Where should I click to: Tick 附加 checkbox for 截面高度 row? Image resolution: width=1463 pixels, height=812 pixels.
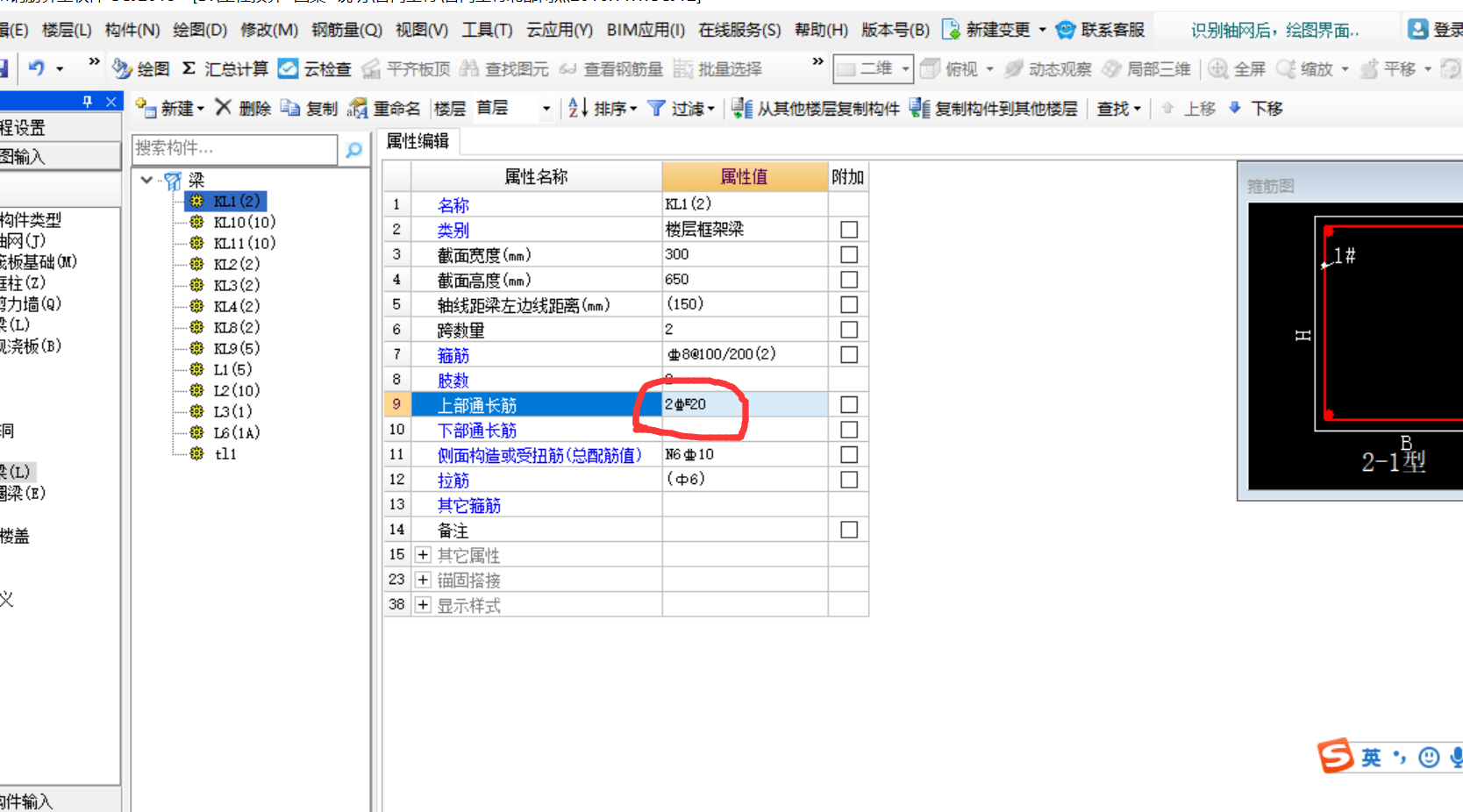point(848,279)
